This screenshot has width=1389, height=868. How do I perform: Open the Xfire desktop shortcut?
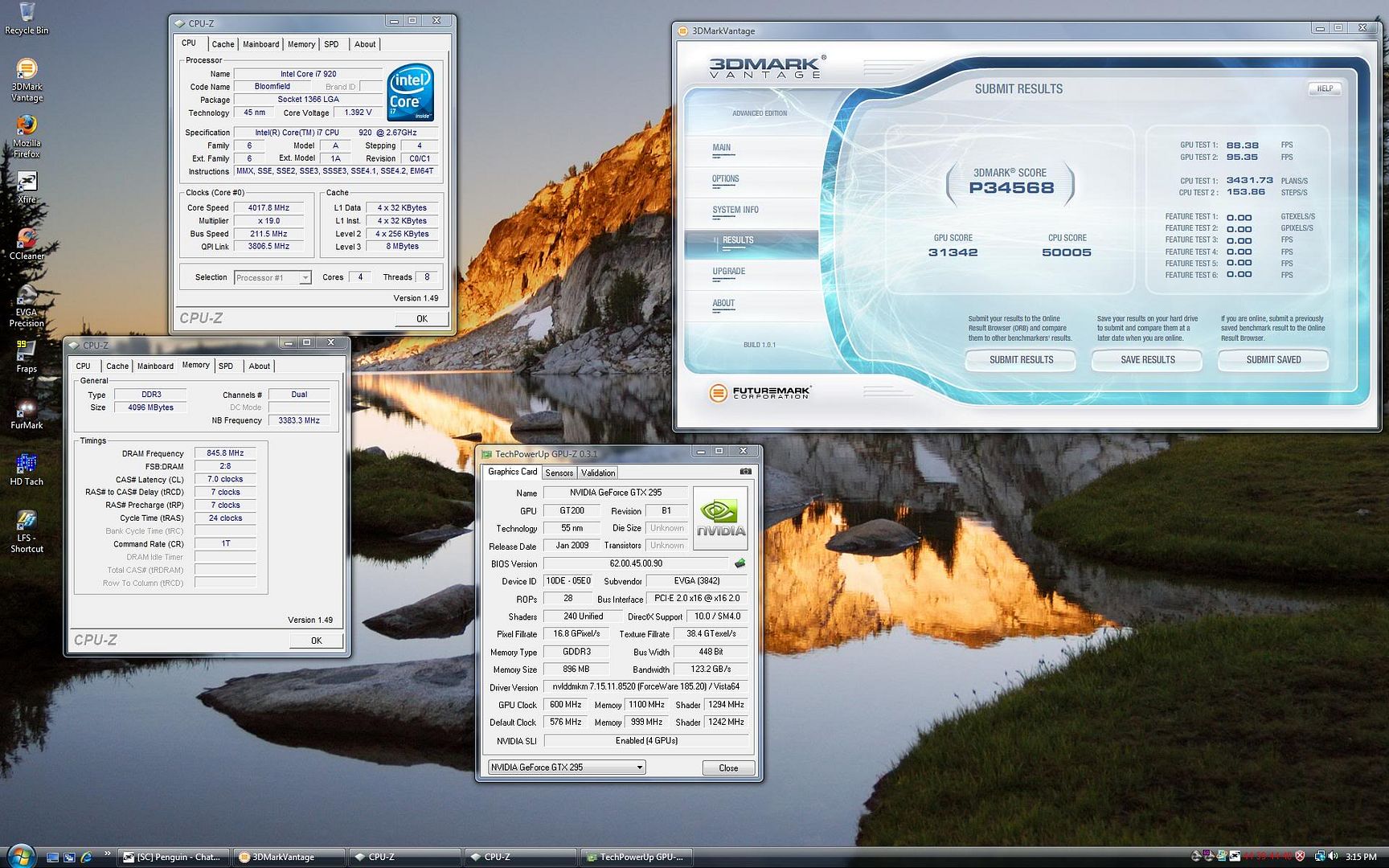[27, 187]
